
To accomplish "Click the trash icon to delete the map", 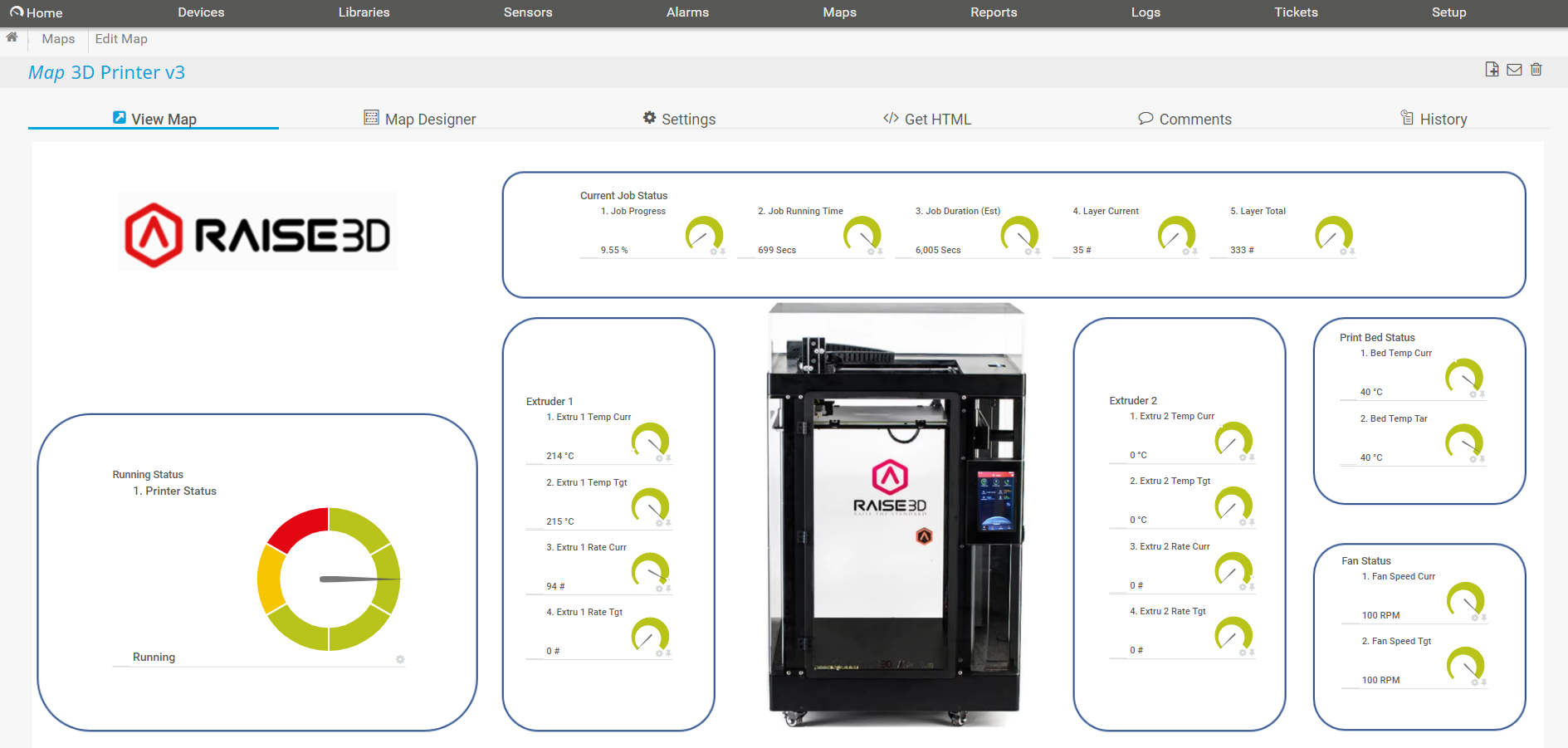I will pyautogui.click(x=1536, y=69).
